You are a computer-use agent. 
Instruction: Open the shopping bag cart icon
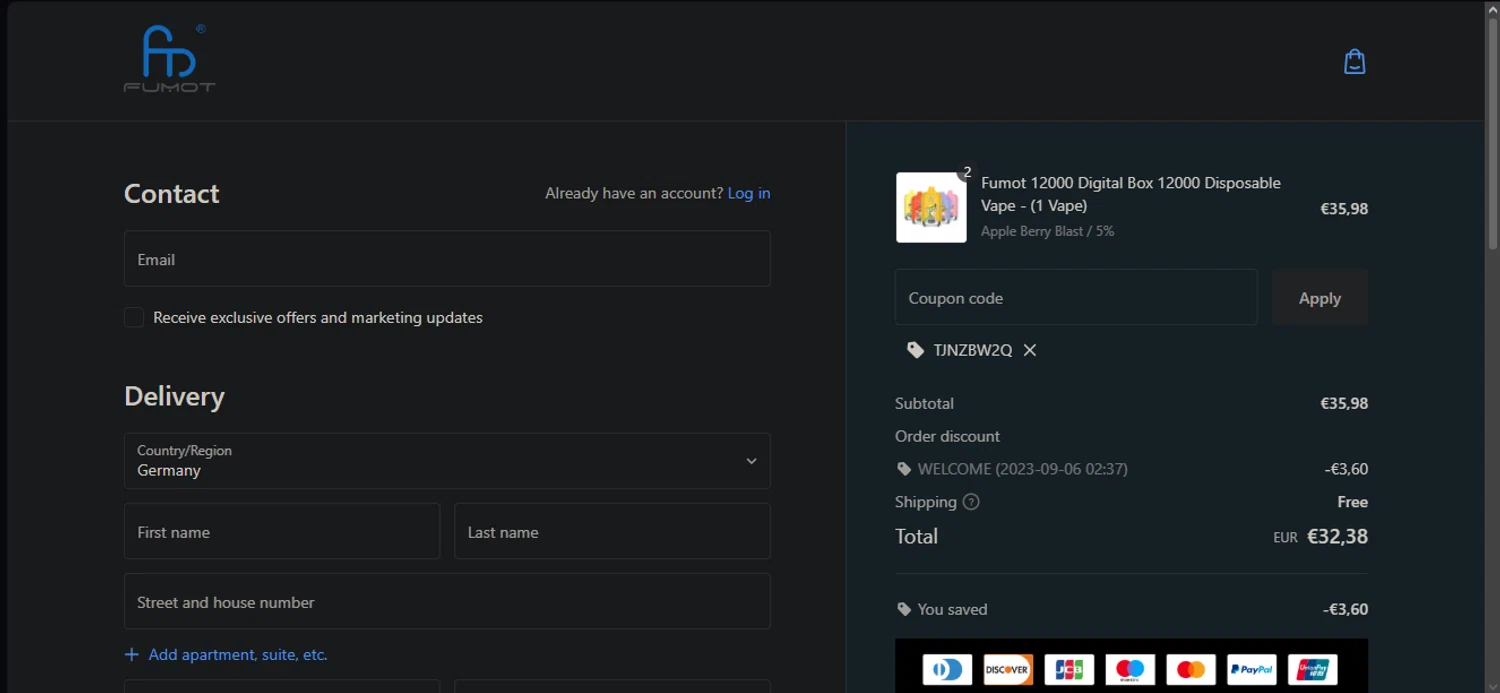pyautogui.click(x=1354, y=62)
